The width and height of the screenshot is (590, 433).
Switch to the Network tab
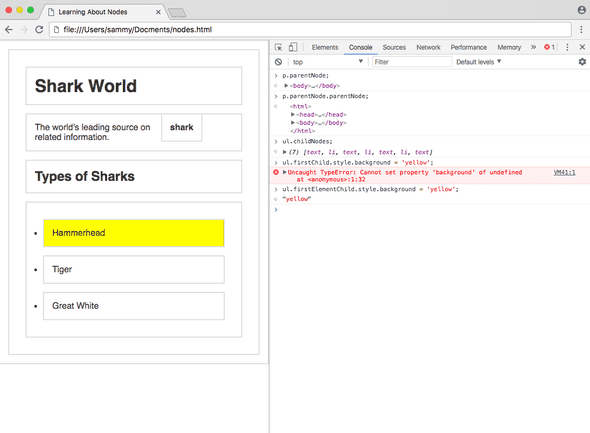pos(428,47)
